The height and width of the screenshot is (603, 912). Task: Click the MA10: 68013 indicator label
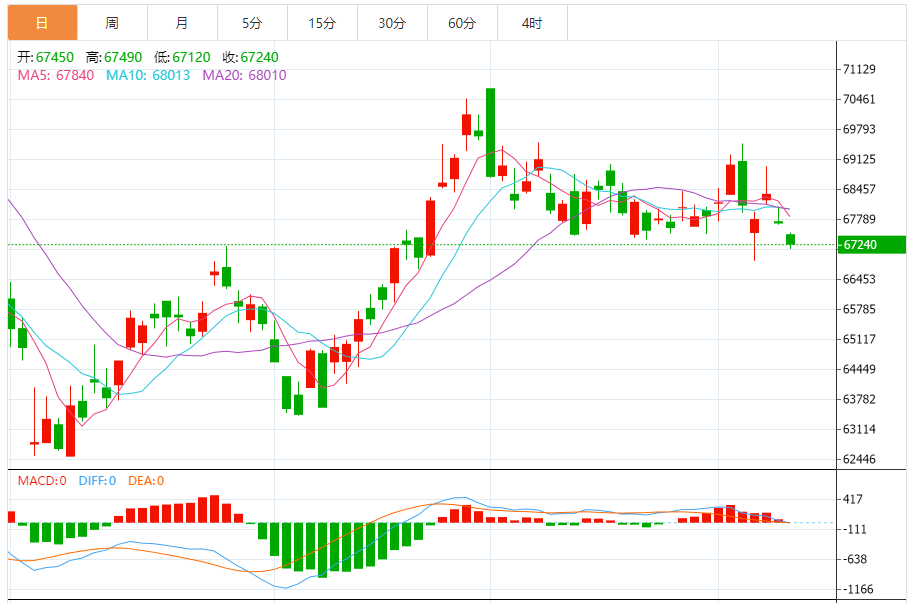148,75
